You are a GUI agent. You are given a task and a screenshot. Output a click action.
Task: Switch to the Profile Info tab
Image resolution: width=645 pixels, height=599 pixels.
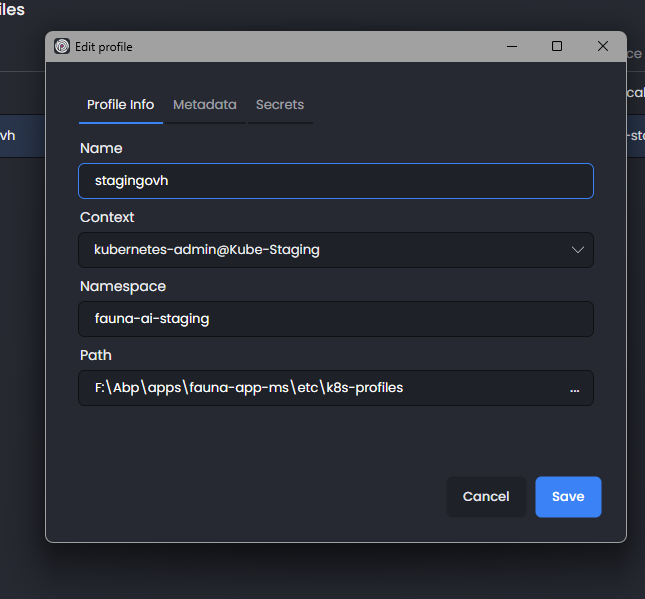(x=120, y=105)
